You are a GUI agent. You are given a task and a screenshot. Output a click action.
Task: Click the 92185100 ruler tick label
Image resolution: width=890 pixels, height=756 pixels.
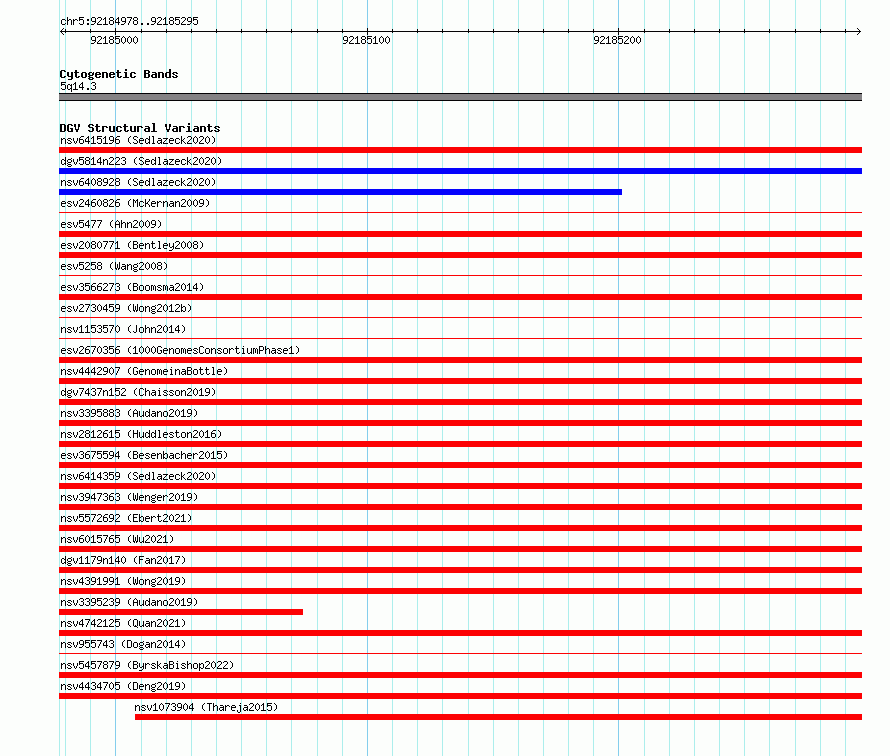pyautogui.click(x=366, y=40)
